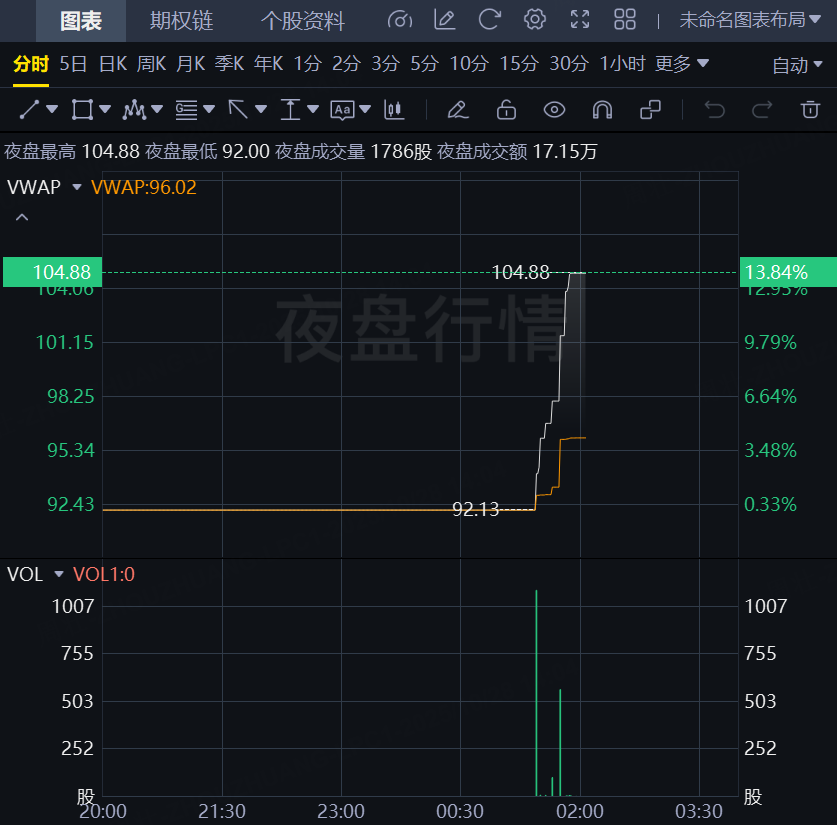Expand shape tool options arrow
This screenshot has width=837, height=825.
[x=105, y=109]
